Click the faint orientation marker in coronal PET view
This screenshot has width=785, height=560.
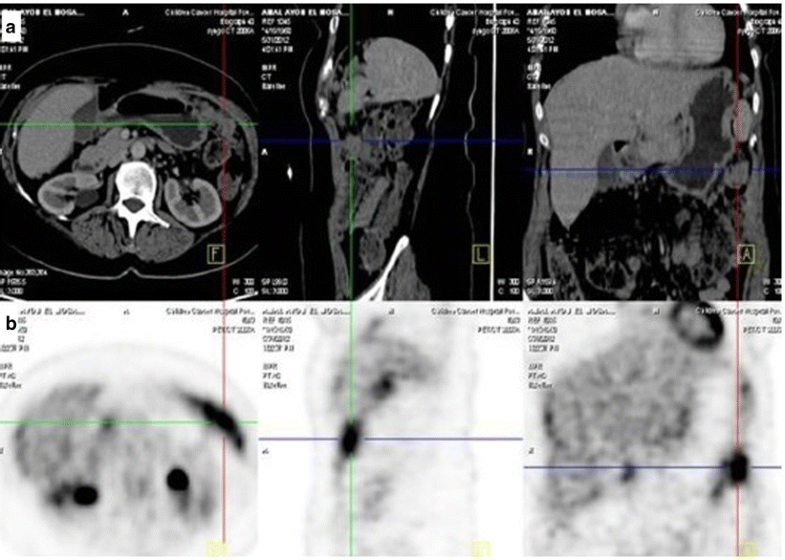747,548
